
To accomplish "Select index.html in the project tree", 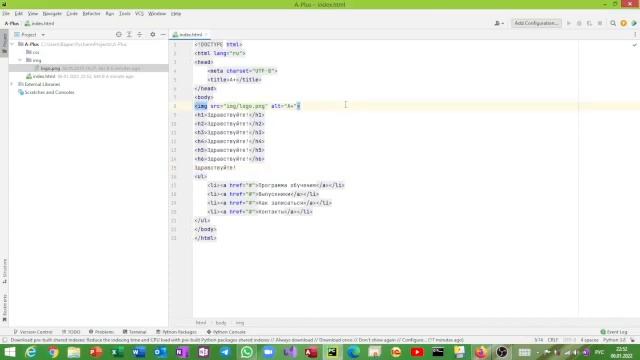I will tap(44, 76).
